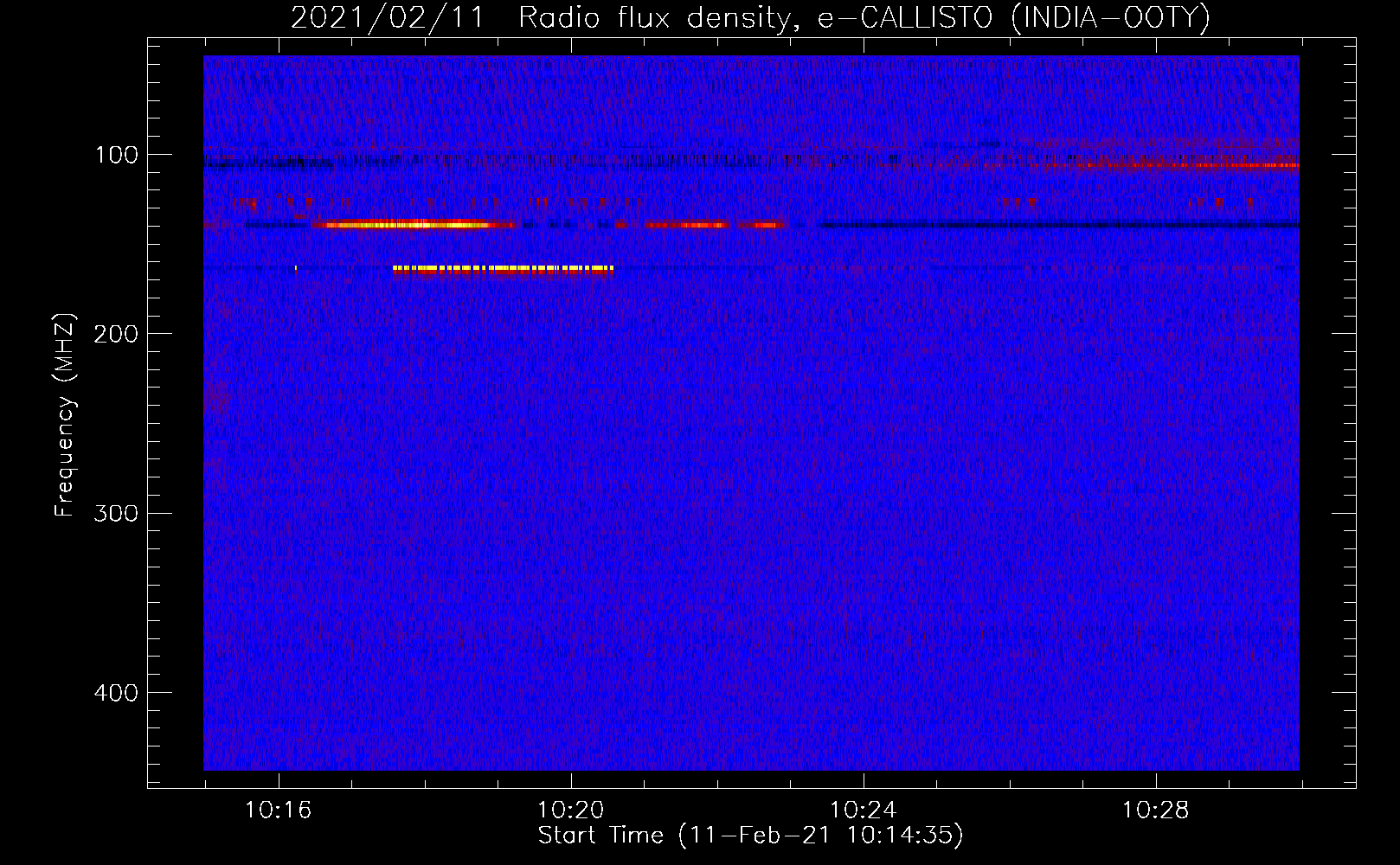This screenshot has height=865, width=1400.
Task: Click the '10:24' time tick label
Action: 863,811
